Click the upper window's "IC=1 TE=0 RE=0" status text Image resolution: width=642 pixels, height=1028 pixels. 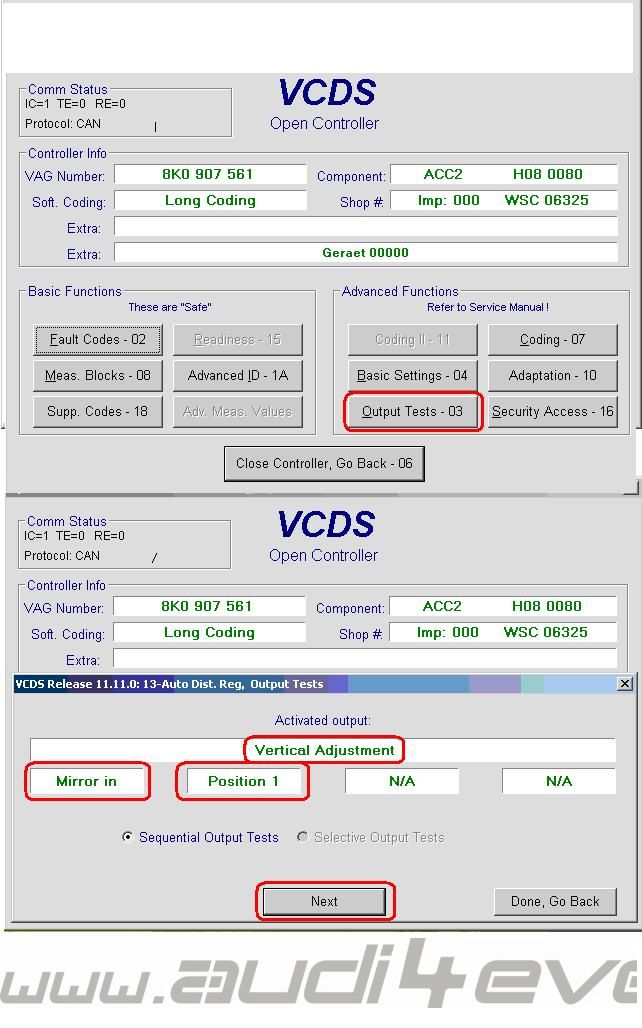click(75, 104)
